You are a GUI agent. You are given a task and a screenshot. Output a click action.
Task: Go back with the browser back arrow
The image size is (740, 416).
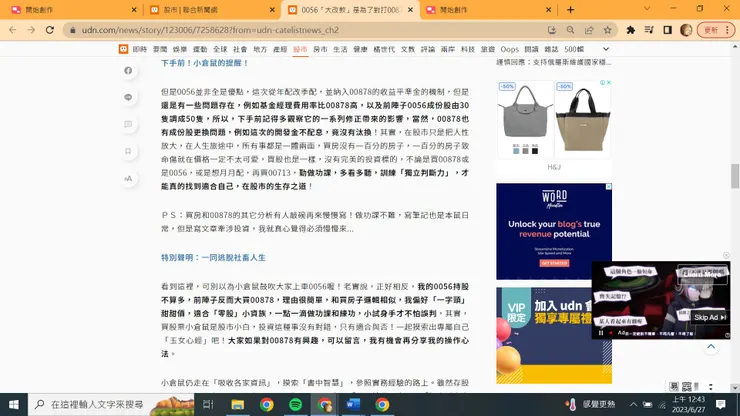click(13, 30)
